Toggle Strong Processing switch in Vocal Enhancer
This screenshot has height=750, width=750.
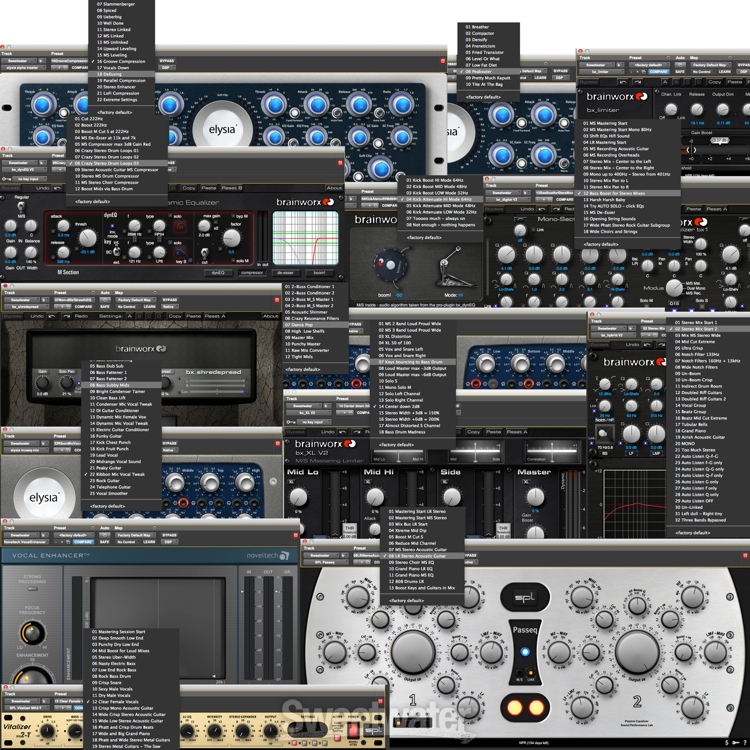point(33,589)
